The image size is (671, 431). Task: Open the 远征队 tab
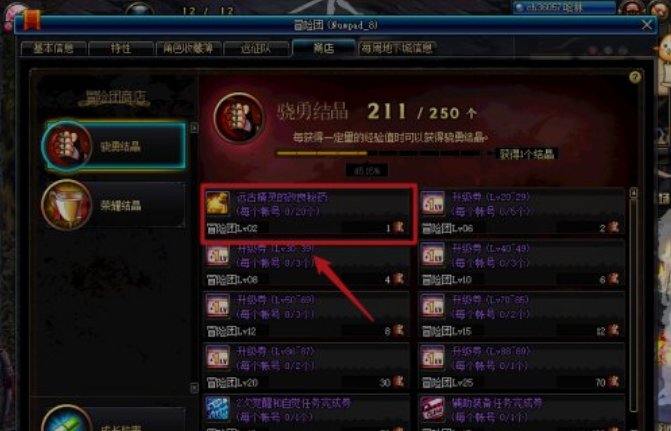click(256, 48)
